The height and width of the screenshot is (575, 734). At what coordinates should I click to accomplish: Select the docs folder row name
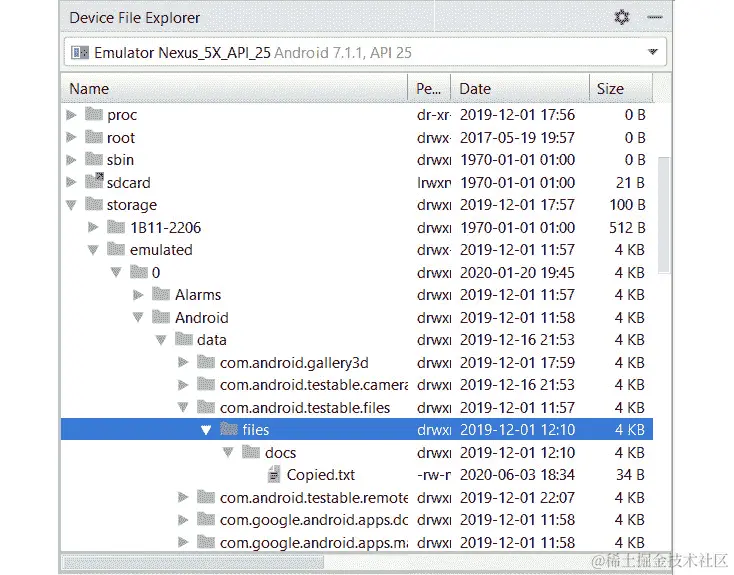(280, 453)
